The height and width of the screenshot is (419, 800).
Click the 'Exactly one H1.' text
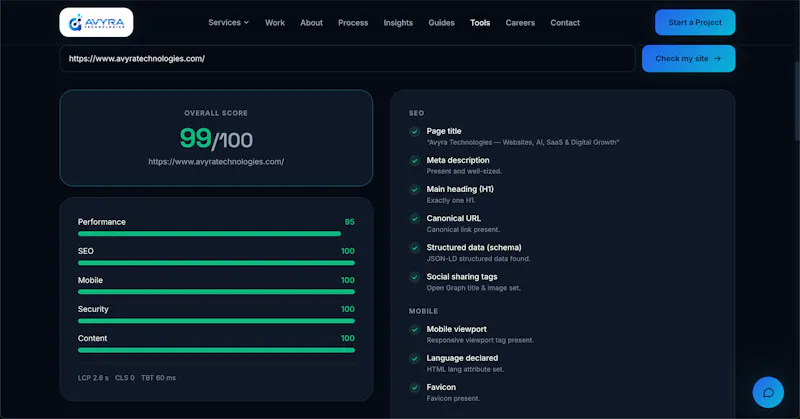[x=451, y=201]
